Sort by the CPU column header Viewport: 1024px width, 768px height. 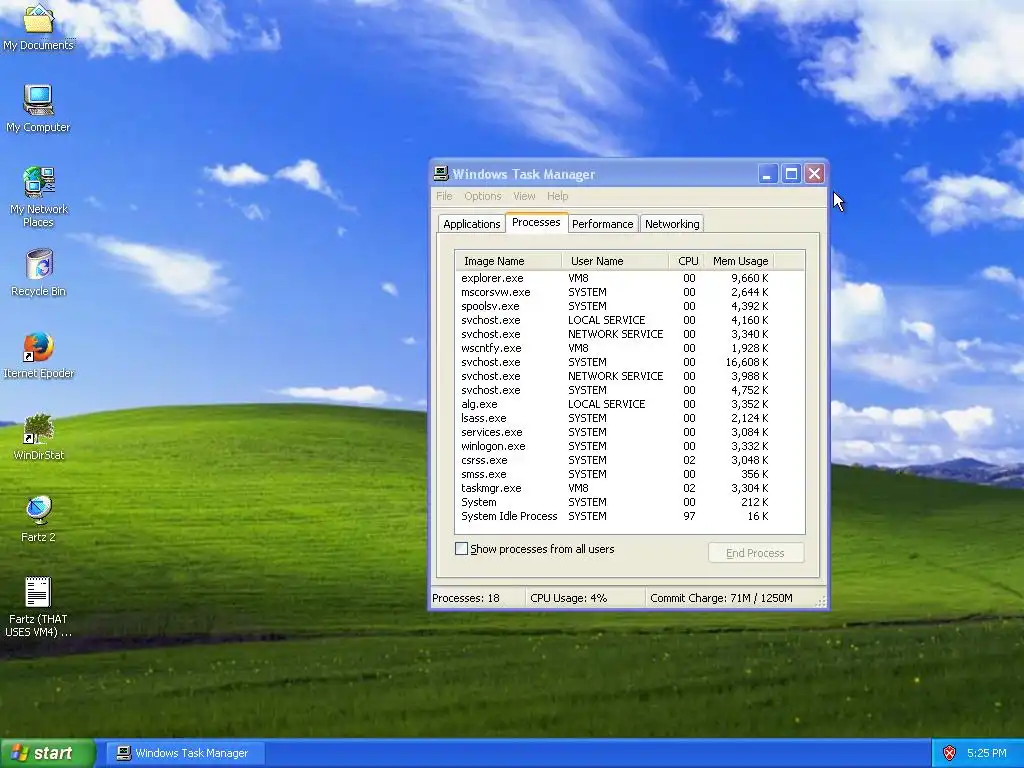(687, 261)
